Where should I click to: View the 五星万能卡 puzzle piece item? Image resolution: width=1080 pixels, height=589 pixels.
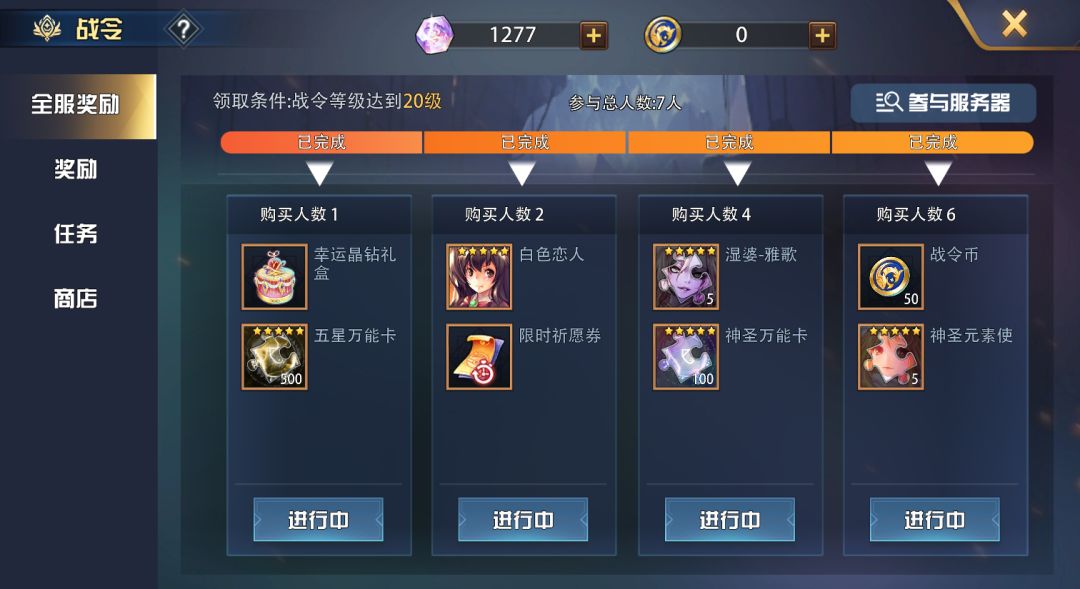point(274,357)
